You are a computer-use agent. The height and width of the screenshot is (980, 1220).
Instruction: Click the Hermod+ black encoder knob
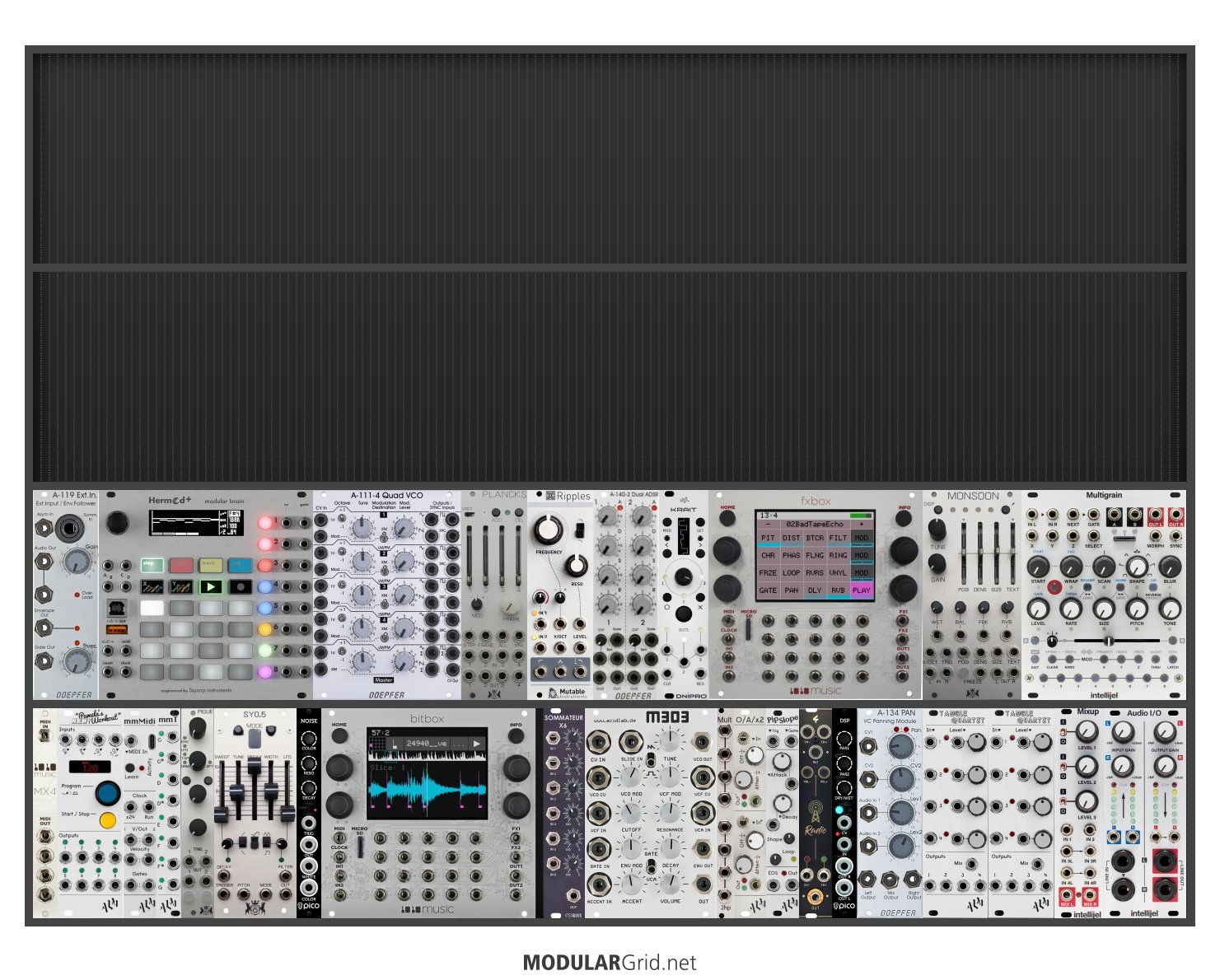(118, 522)
